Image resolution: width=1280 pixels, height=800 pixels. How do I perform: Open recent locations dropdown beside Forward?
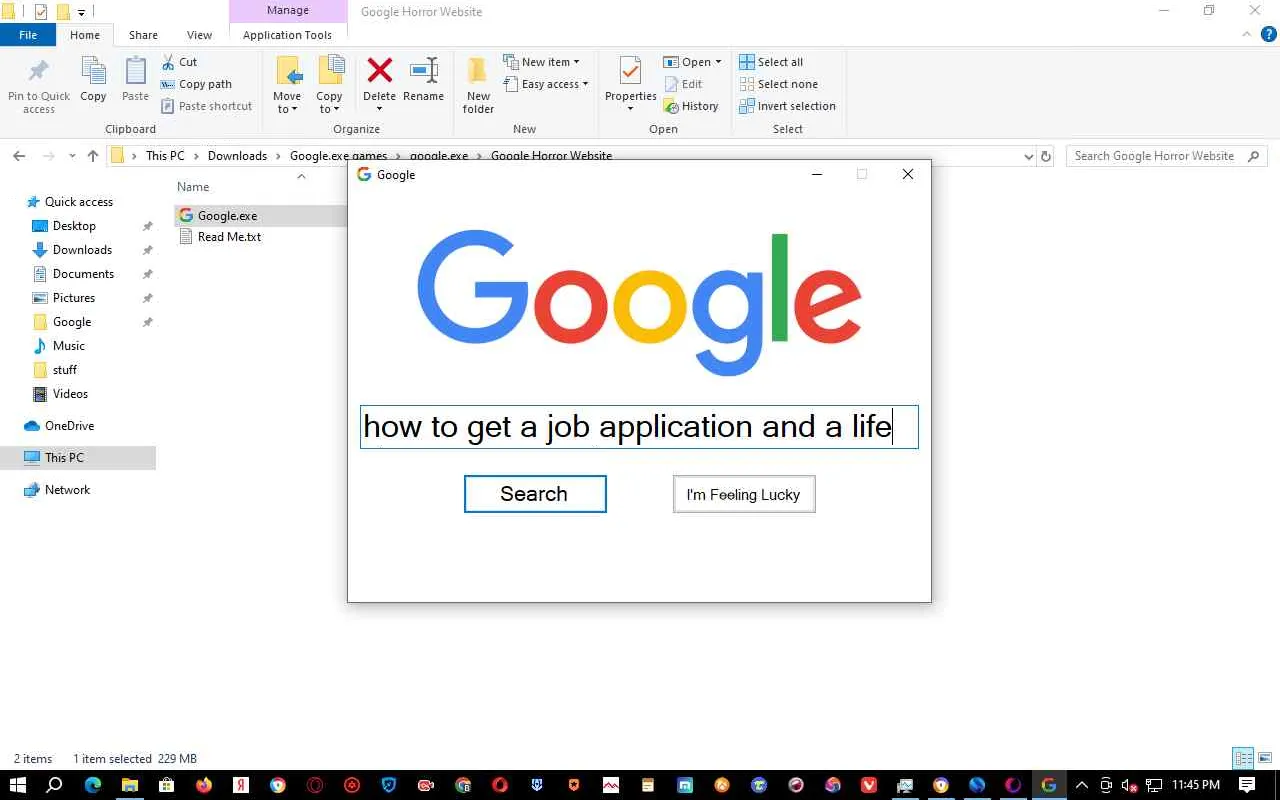pyautogui.click(x=72, y=156)
